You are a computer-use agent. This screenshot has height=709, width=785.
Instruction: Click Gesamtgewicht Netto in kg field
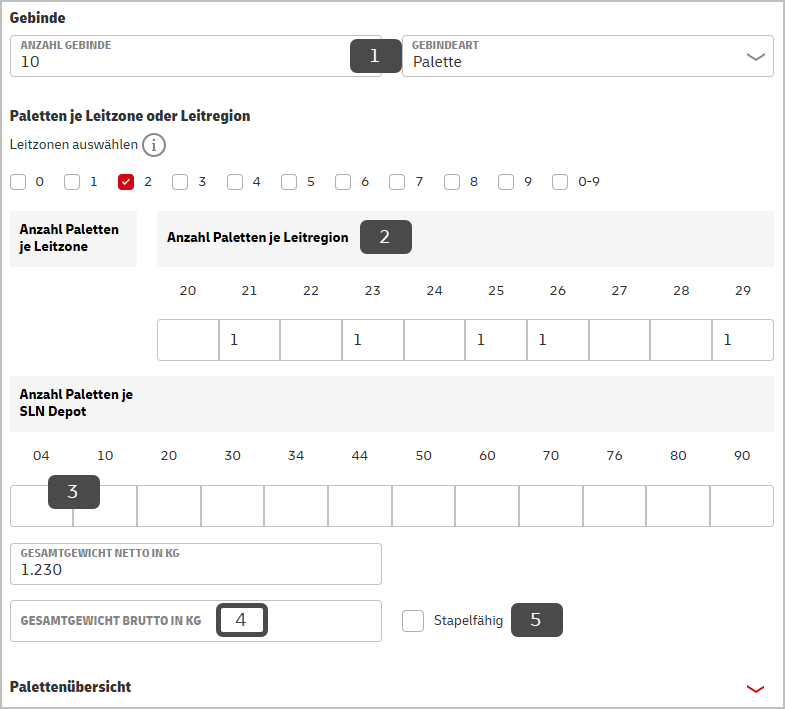click(x=196, y=564)
